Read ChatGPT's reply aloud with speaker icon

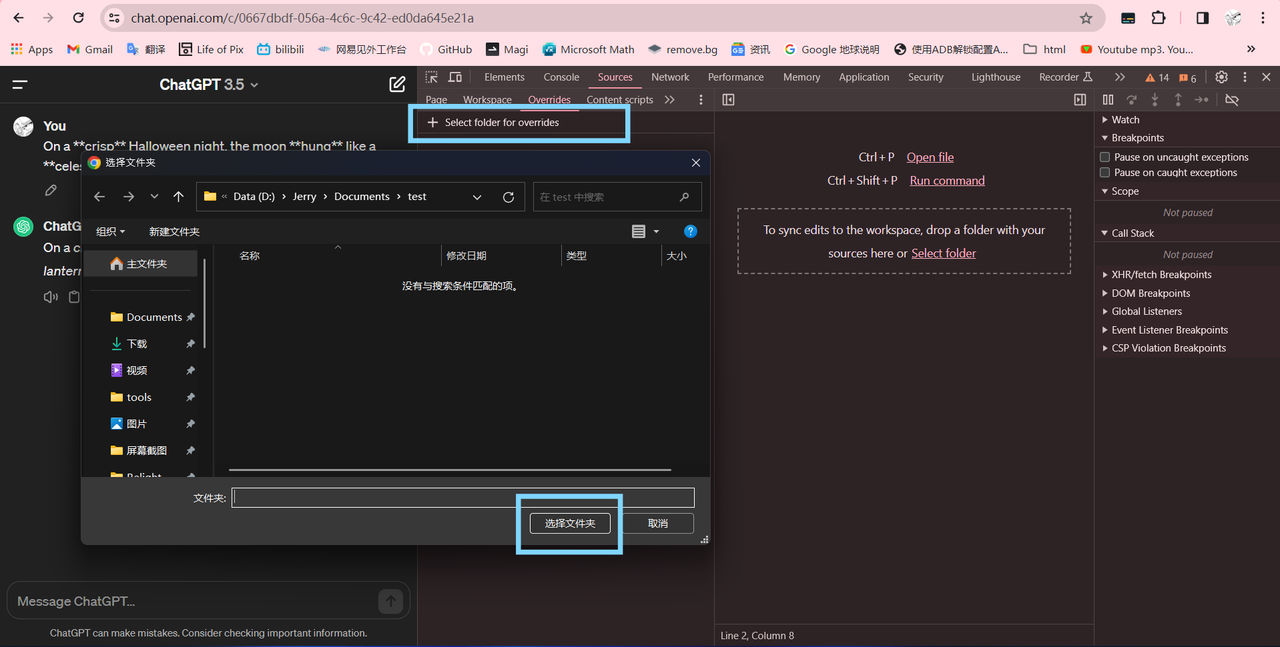[51, 297]
